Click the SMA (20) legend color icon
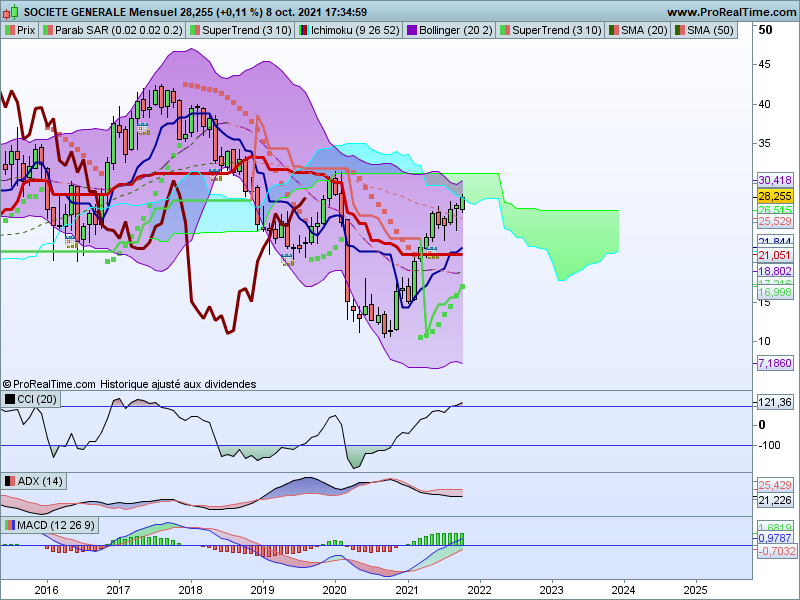 [614, 30]
